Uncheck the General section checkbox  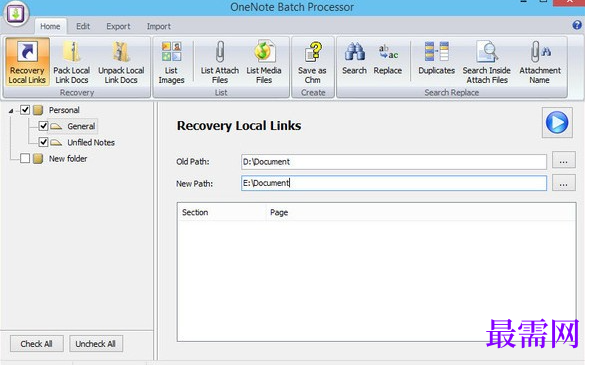point(43,126)
